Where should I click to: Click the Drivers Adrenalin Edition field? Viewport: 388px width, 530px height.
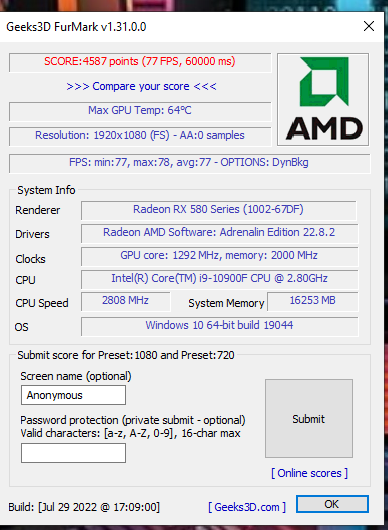[x=220, y=233]
